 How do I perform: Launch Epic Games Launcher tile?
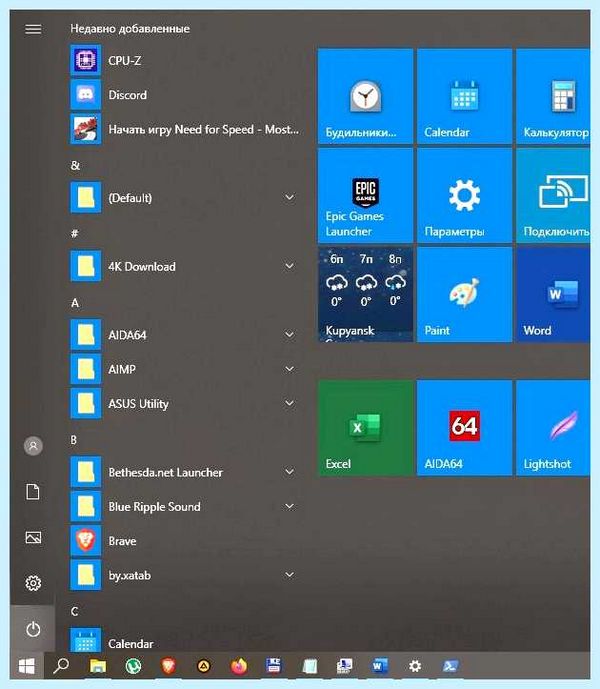point(365,195)
